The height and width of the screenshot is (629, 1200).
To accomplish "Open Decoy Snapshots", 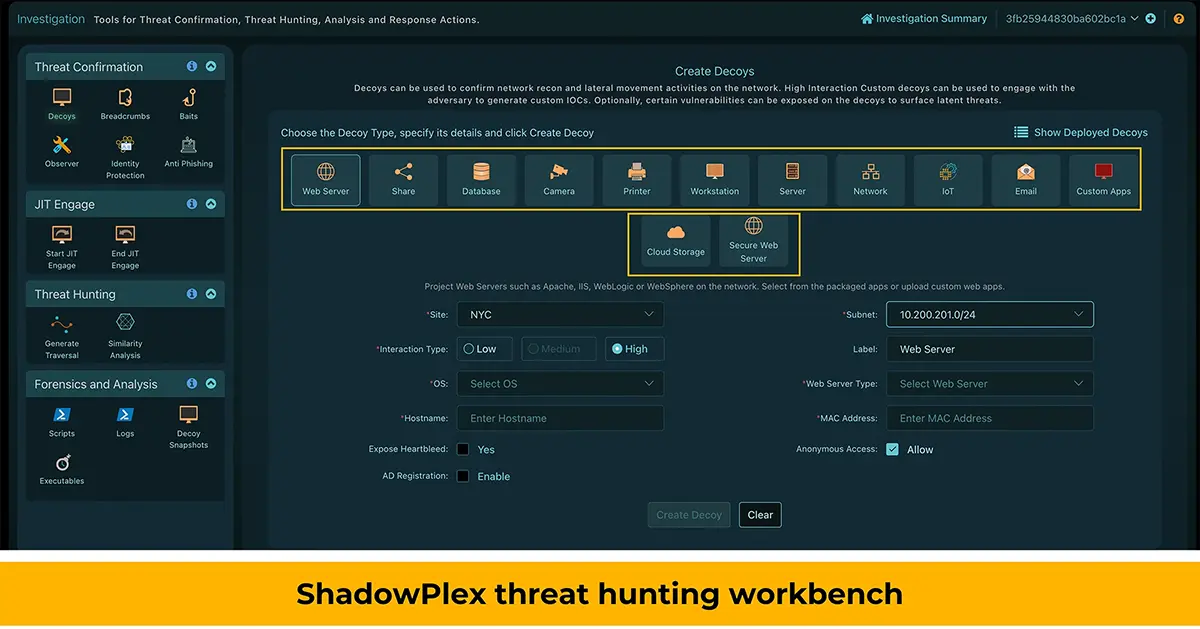I will click(x=188, y=427).
